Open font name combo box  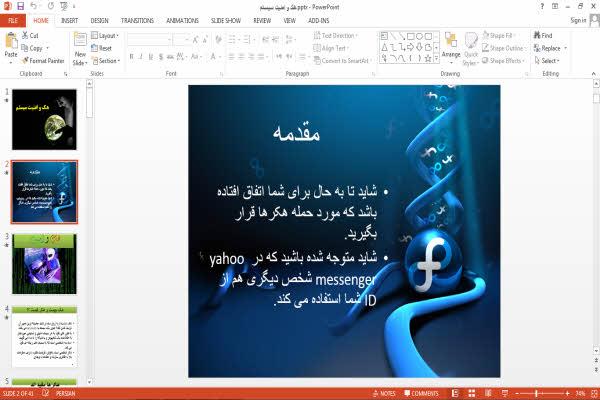click(x=149, y=39)
